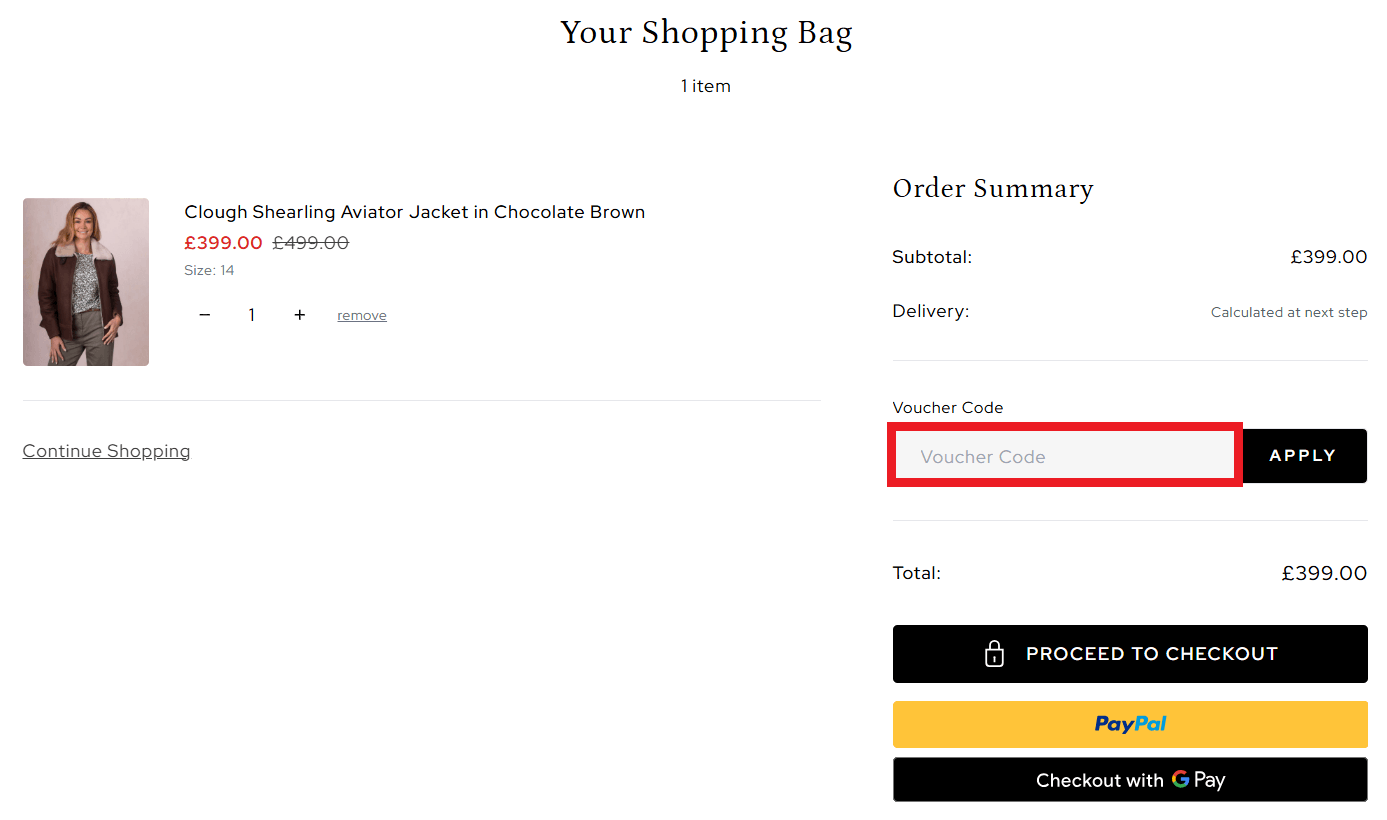Proceed to checkout
The image size is (1387, 820).
pos(1130,653)
